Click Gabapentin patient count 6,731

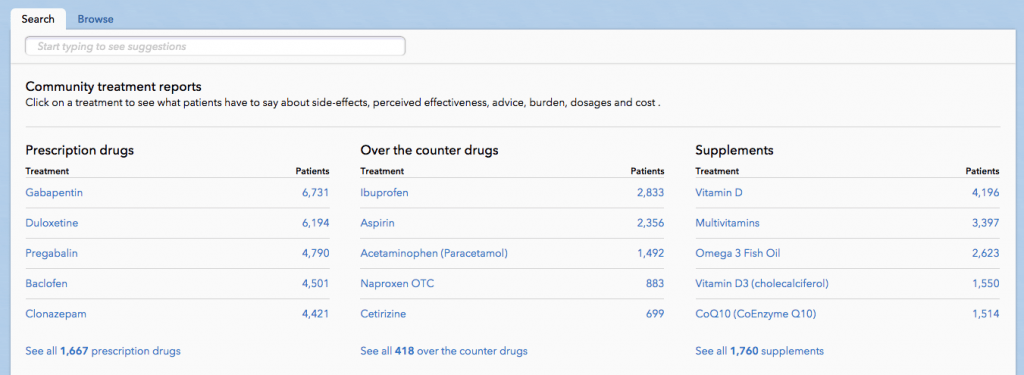click(315, 193)
